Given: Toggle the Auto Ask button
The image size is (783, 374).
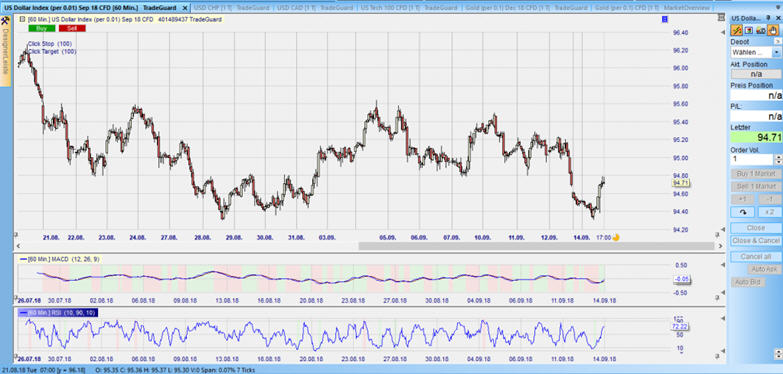Looking at the screenshot, I should coord(764,270).
